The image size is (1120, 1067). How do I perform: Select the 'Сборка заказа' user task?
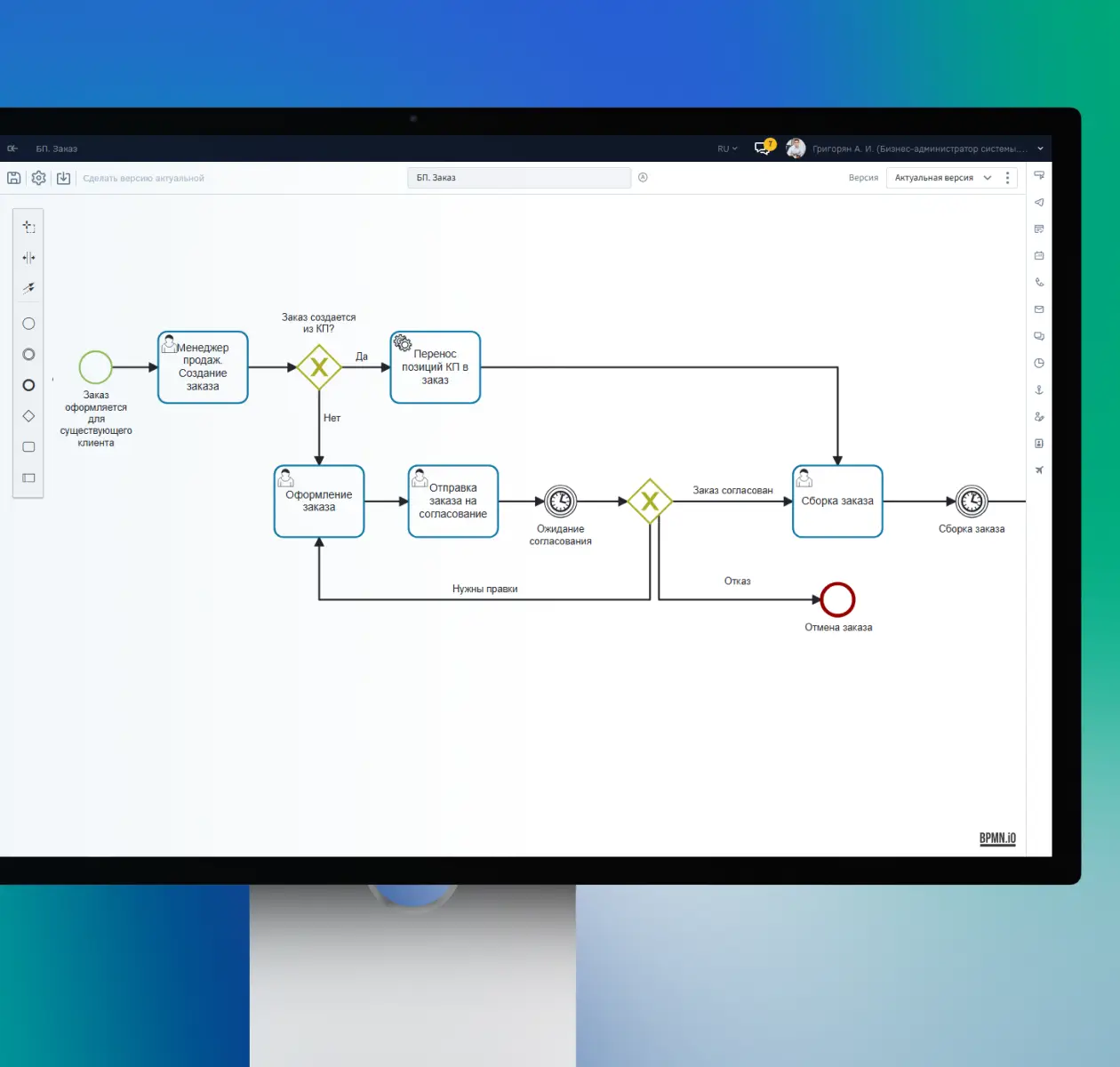(837, 501)
